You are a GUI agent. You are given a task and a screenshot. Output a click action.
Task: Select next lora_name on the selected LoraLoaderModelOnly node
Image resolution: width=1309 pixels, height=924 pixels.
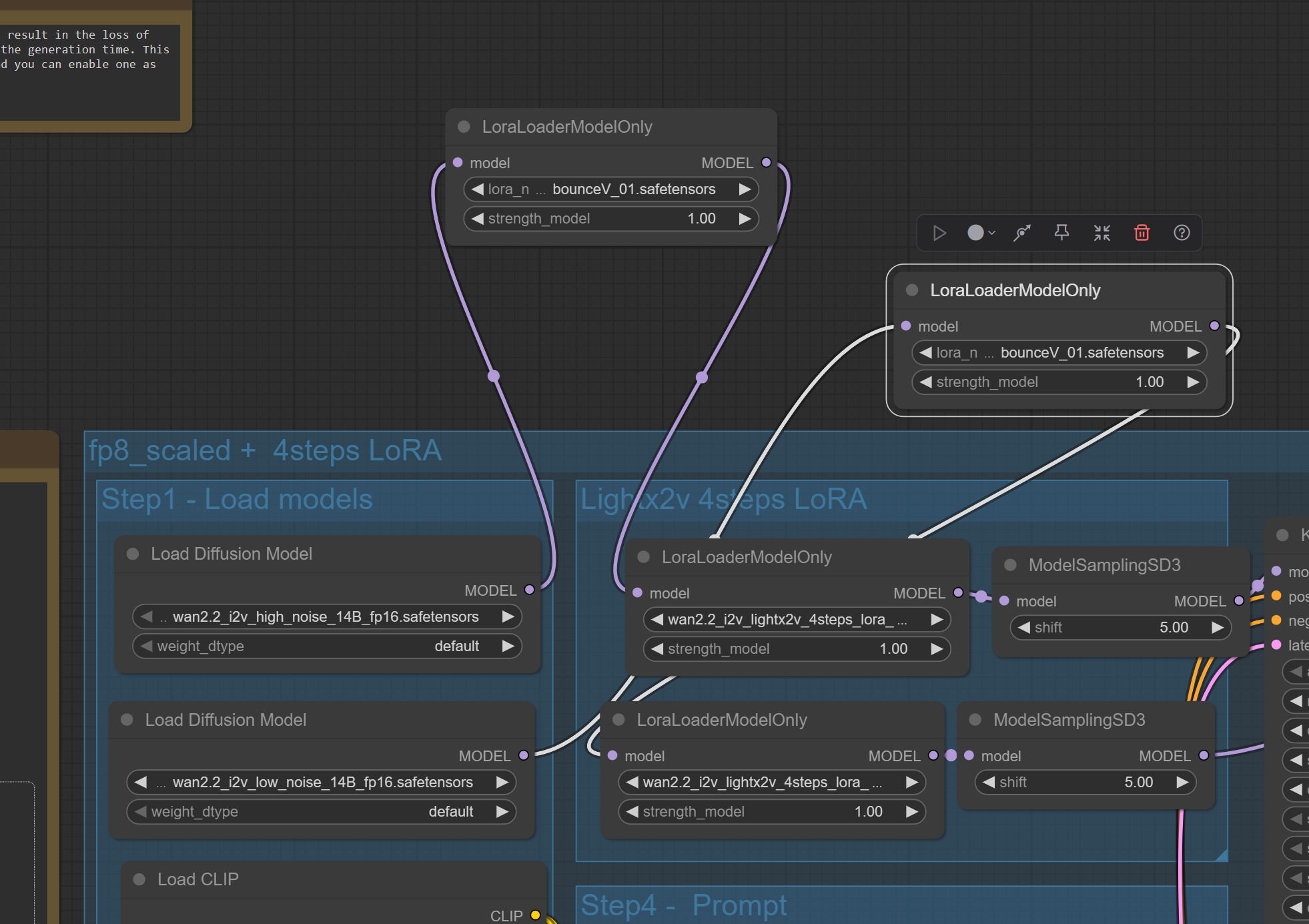tap(1193, 352)
